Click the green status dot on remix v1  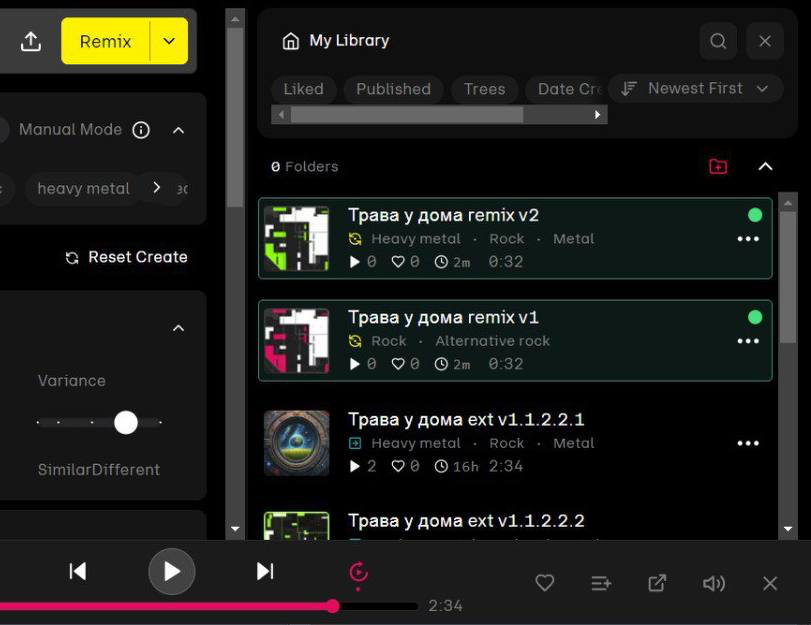[755, 317]
